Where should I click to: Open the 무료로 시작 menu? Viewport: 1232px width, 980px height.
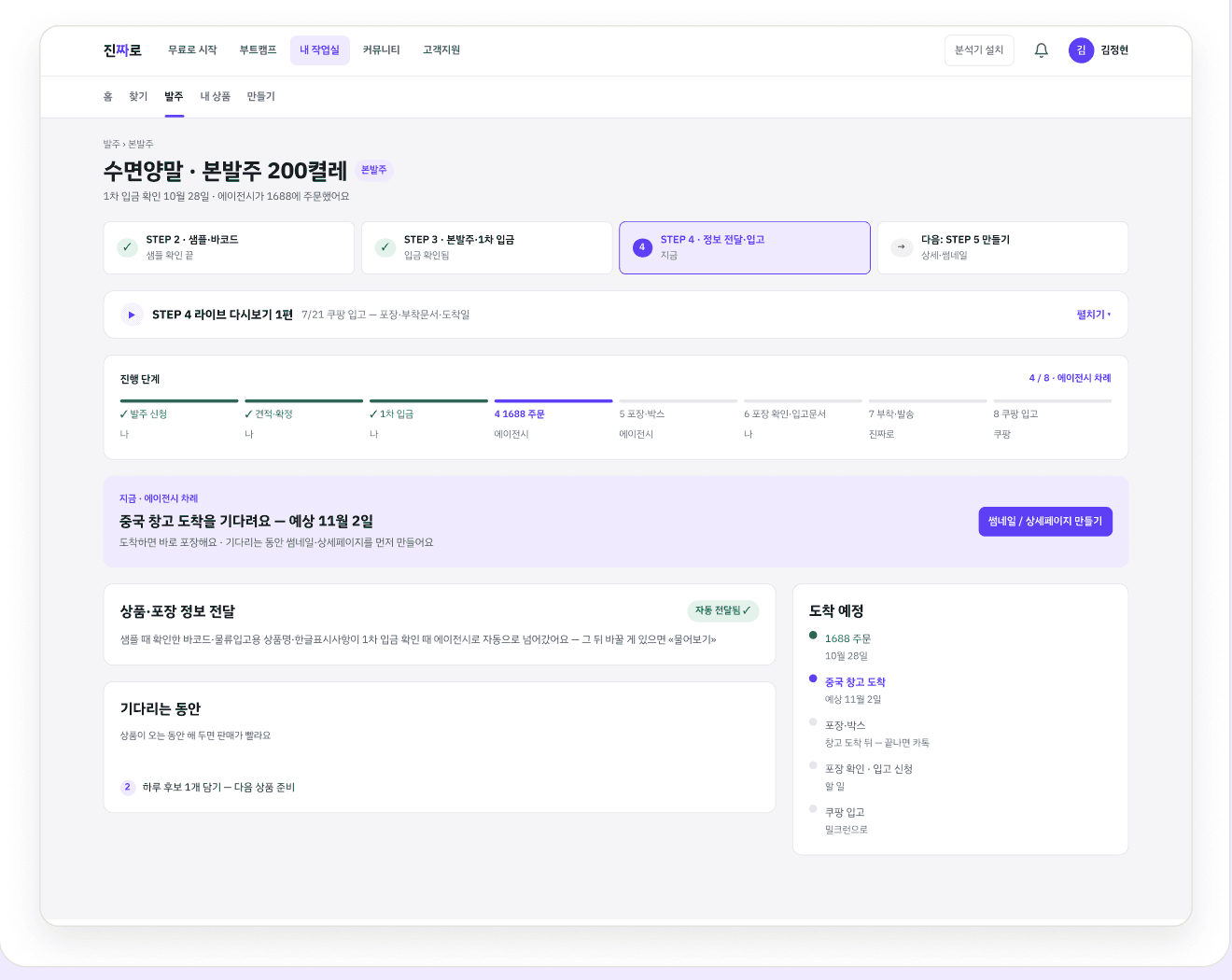(x=192, y=50)
